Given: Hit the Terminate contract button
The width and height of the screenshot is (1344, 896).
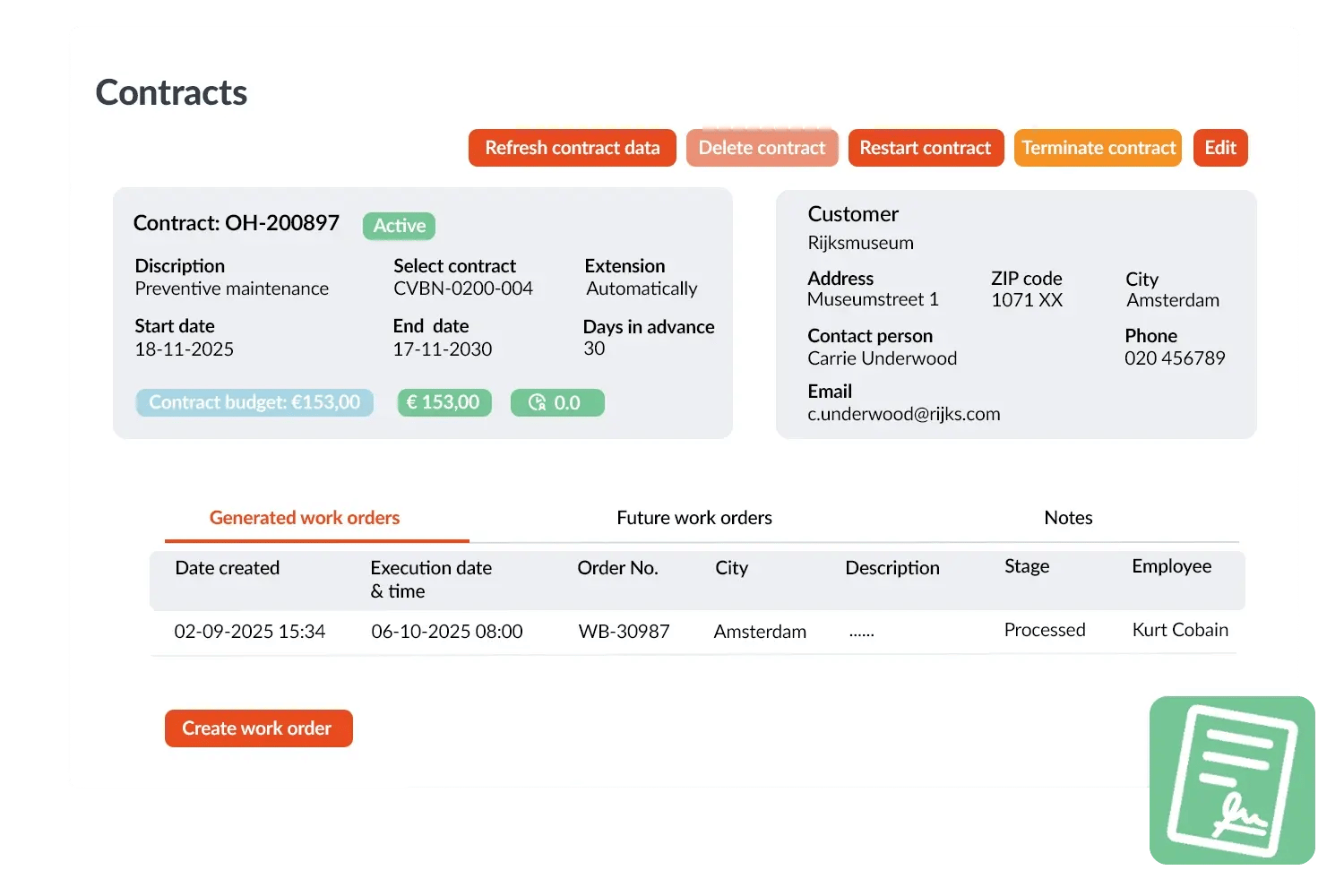Looking at the screenshot, I should click(x=1098, y=148).
